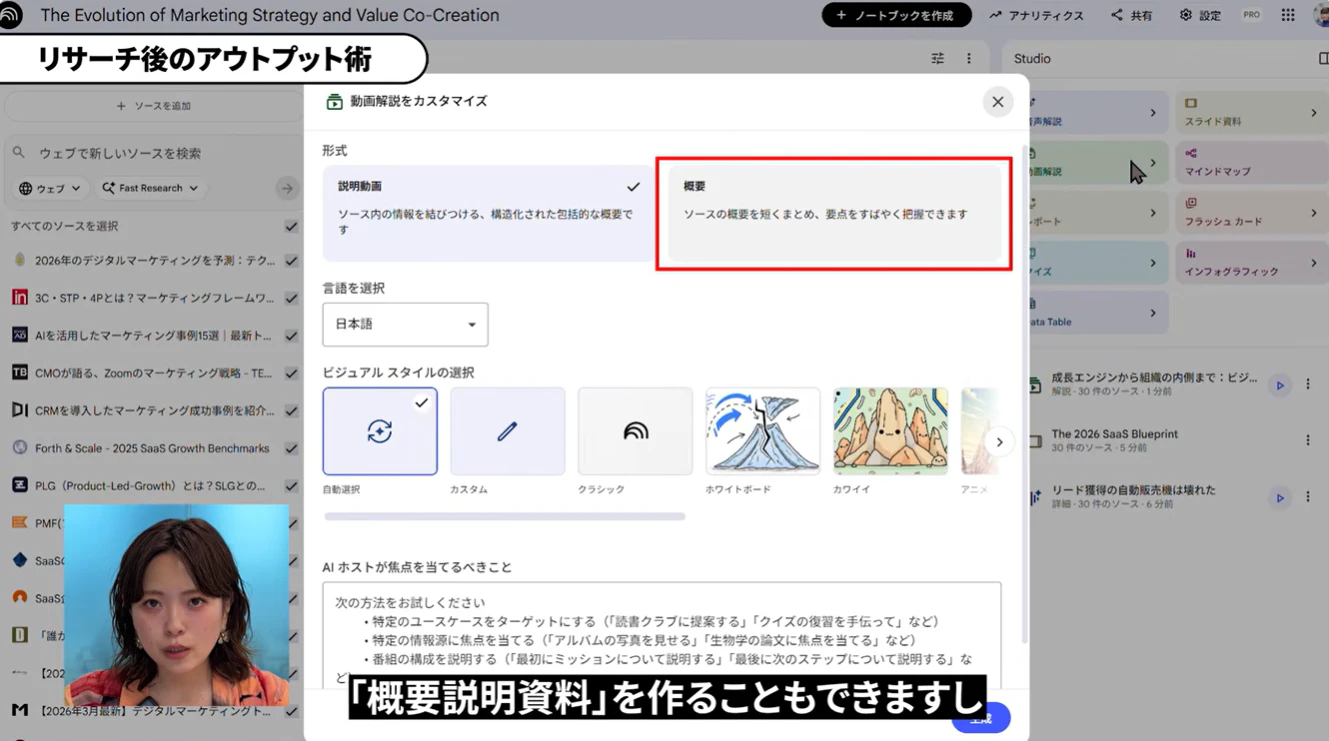Viewport: 1329px width, 741px height.
Task: Open 共有 from top bar
Action: pyautogui.click(x=1131, y=15)
